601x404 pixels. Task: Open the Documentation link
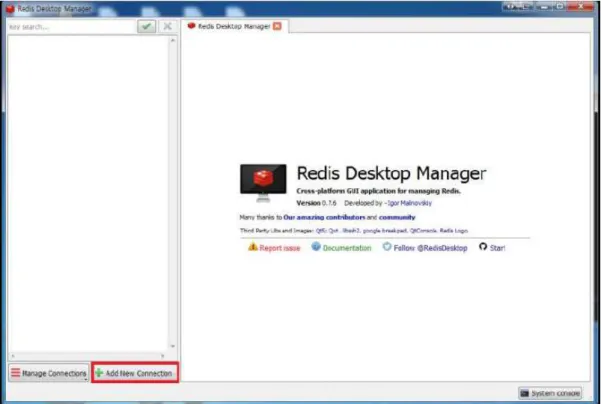click(x=347, y=248)
